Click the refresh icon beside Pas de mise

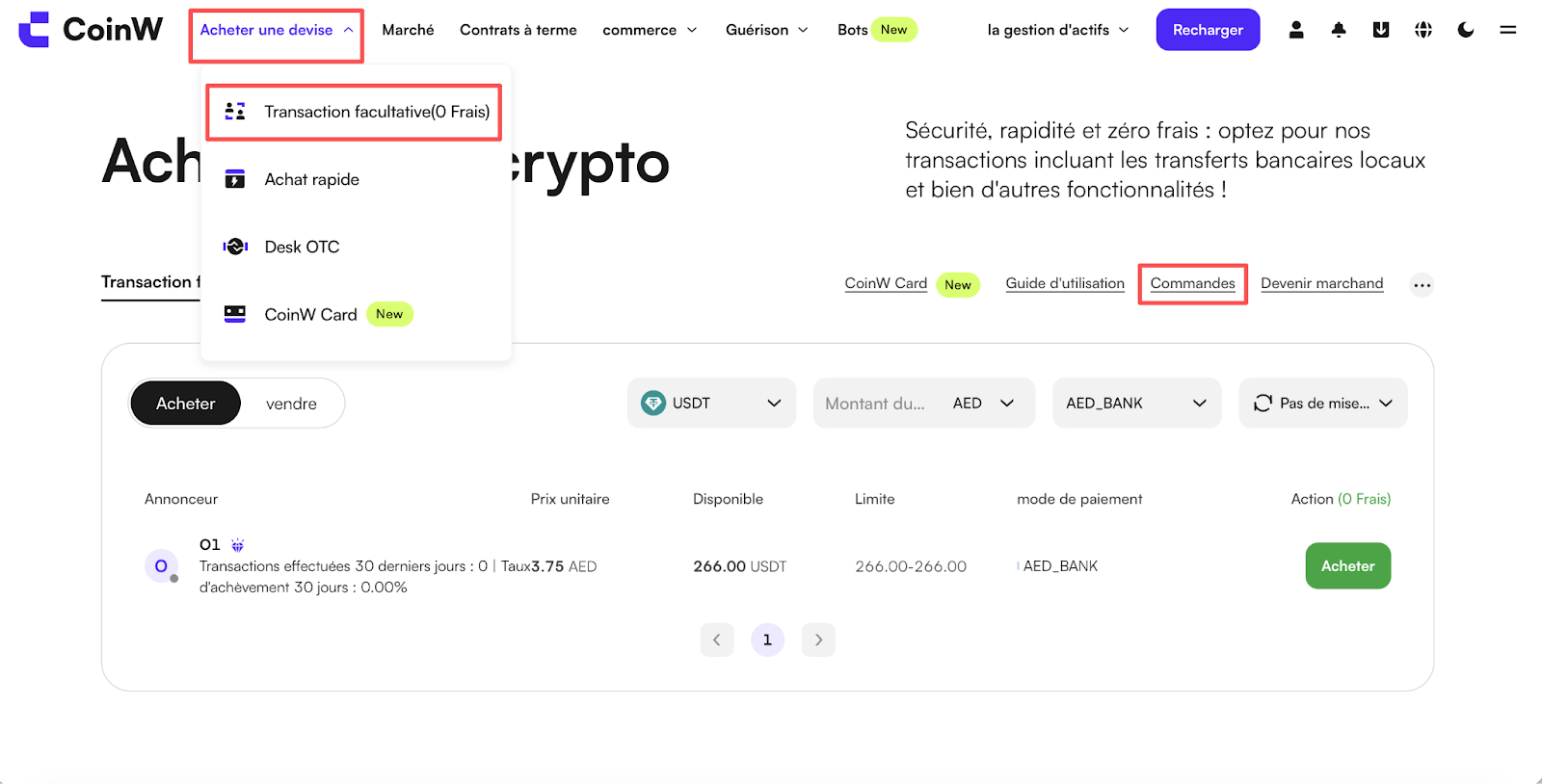click(1263, 404)
